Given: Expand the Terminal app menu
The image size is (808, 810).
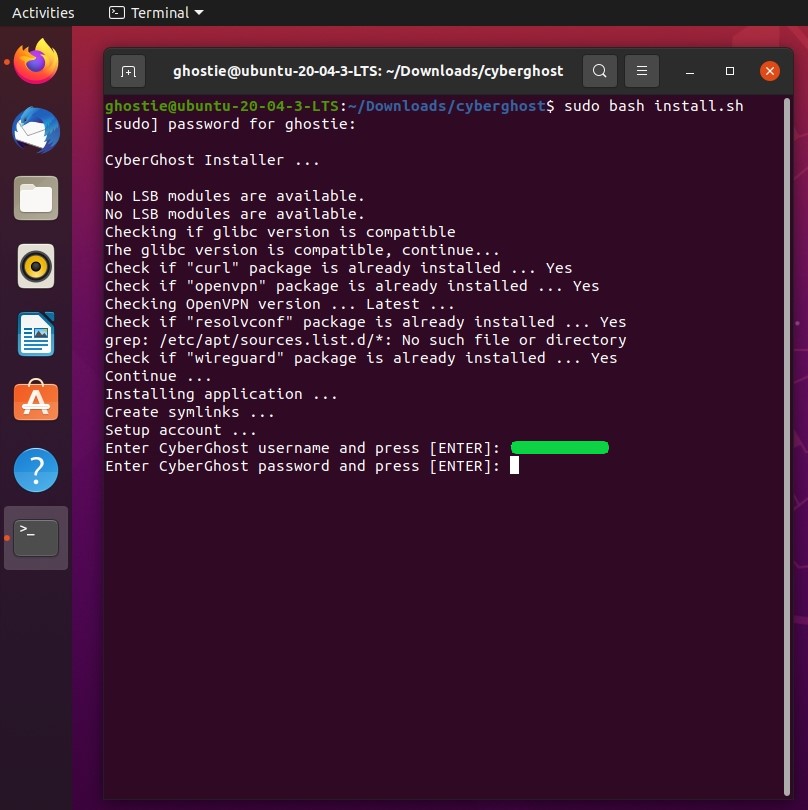Looking at the screenshot, I should (x=156, y=12).
